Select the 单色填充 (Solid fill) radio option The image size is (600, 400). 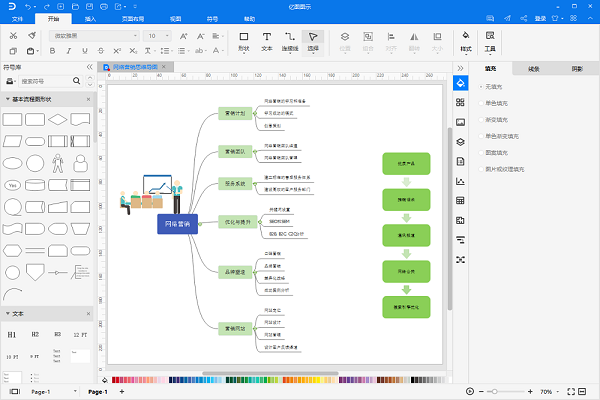(x=481, y=102)
